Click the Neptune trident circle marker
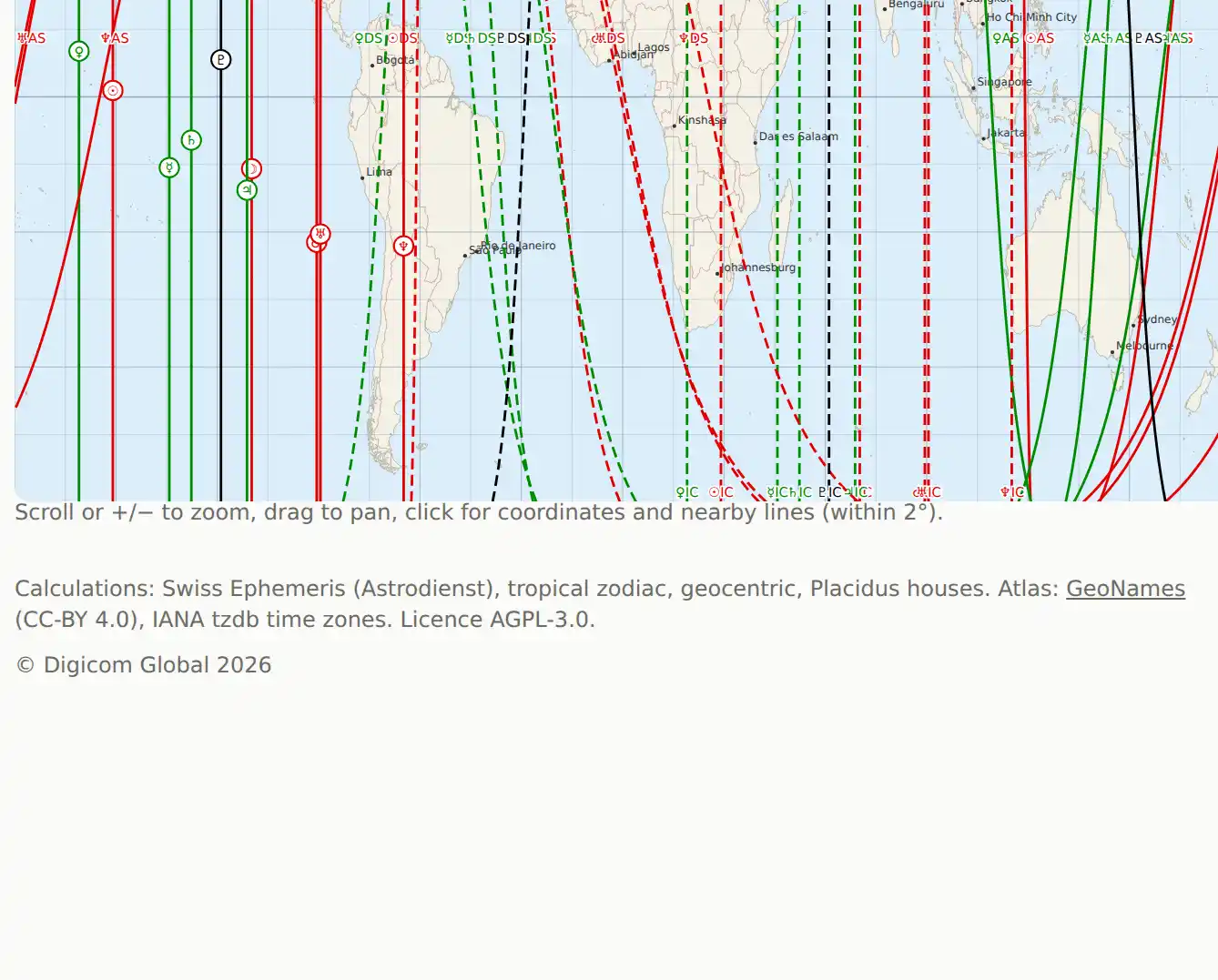This screenshot has width=1218, height=980. 403,246
